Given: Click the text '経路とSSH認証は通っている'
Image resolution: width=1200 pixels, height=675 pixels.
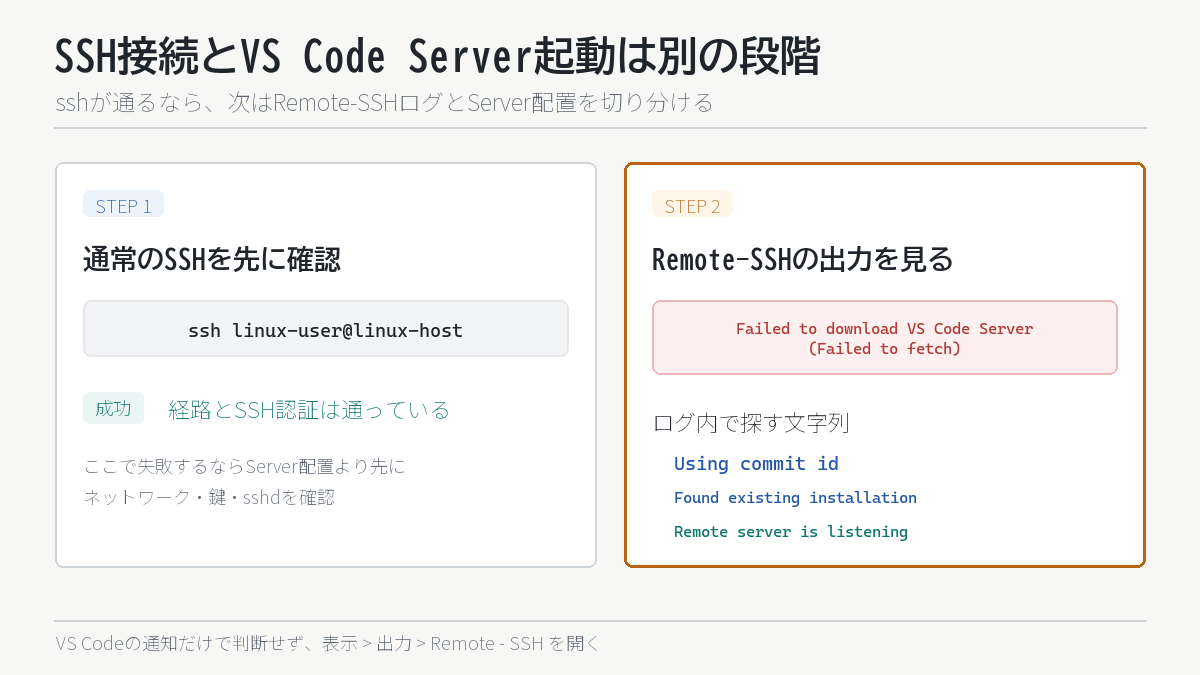Looking at the screenshot, I should click(309, 409).
